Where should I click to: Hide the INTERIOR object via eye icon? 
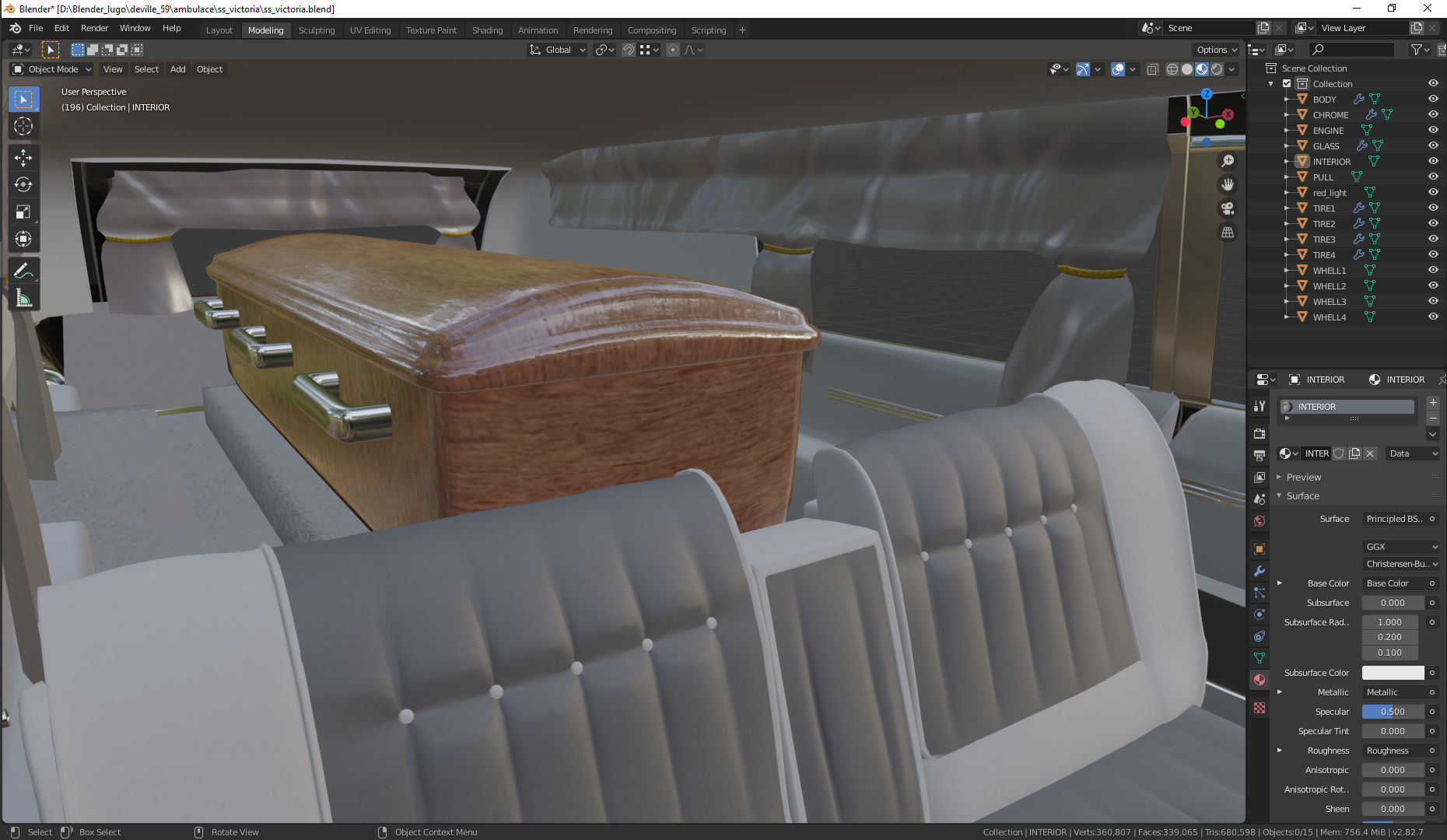1433,161
